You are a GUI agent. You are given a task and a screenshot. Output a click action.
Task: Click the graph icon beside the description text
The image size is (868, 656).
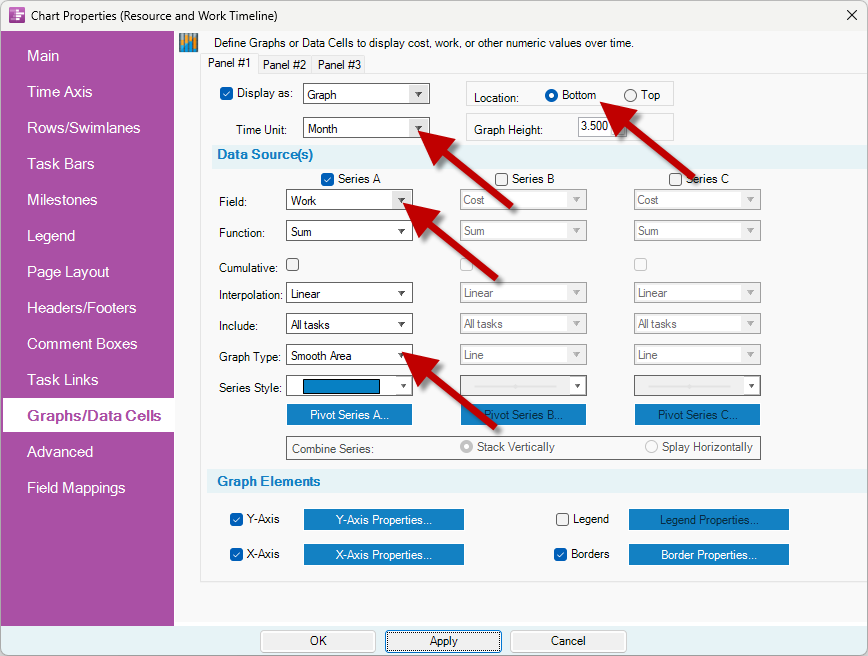click(188, 42)
